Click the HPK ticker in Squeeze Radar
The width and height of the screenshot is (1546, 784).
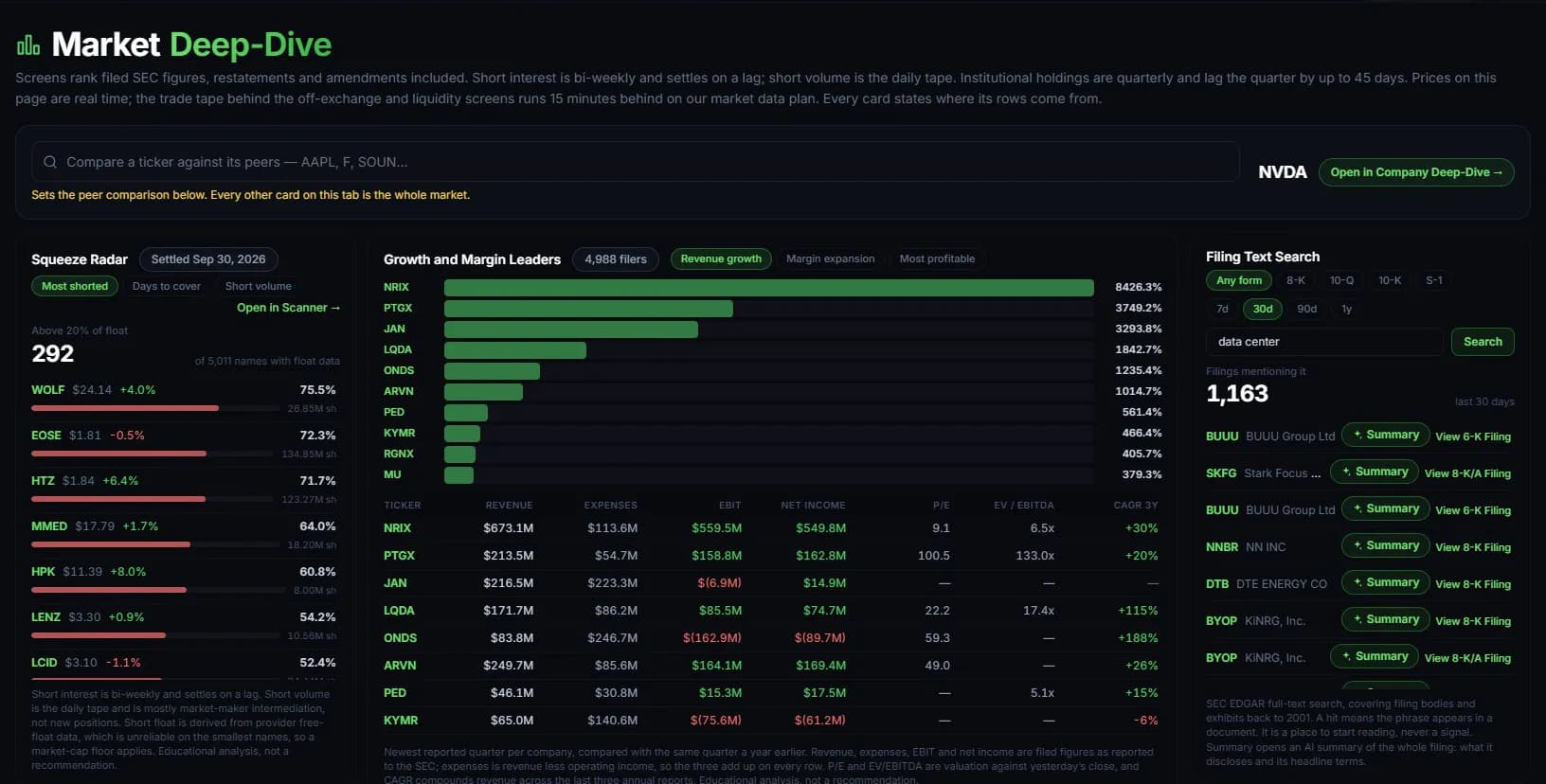point(44,572)
